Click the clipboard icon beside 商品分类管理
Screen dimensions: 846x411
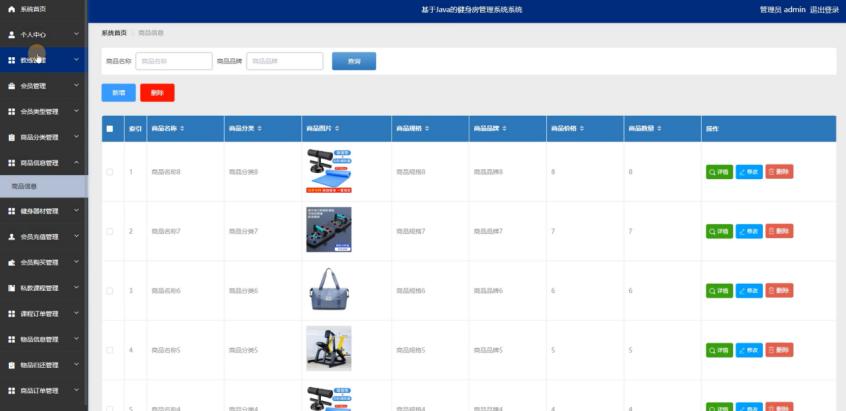[x=11, y=138]
